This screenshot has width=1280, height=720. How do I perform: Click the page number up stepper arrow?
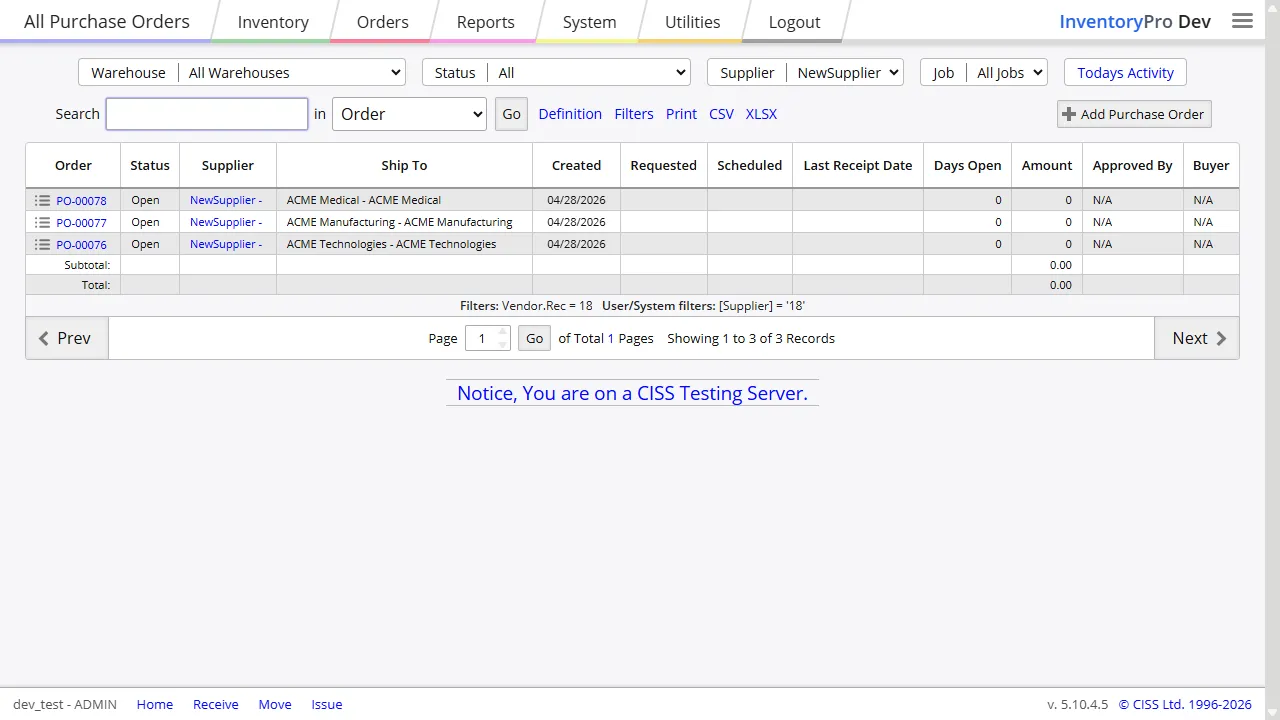coord(501,332)
